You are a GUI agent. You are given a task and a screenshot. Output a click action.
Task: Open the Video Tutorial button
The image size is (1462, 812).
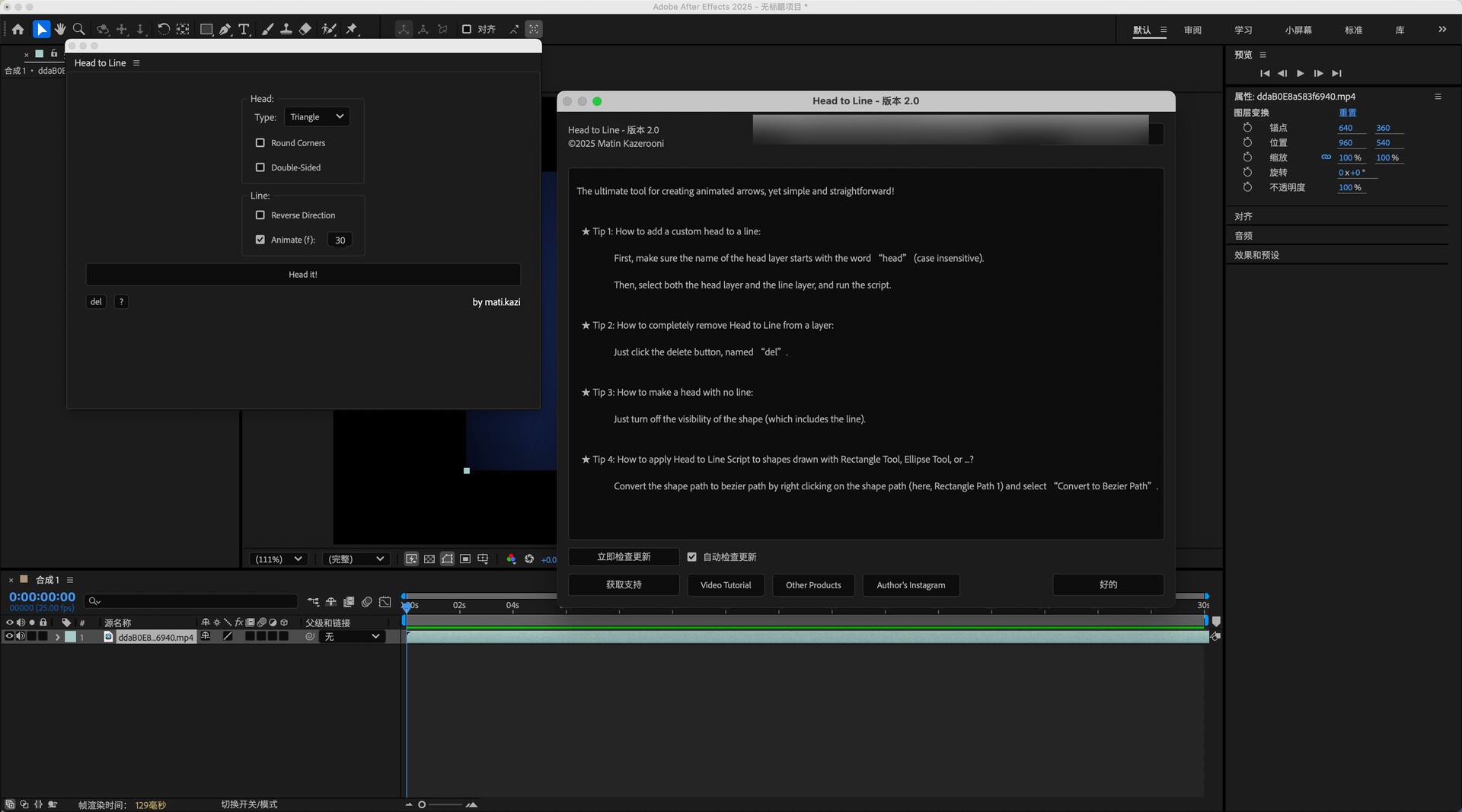click(x=726, y=585)
